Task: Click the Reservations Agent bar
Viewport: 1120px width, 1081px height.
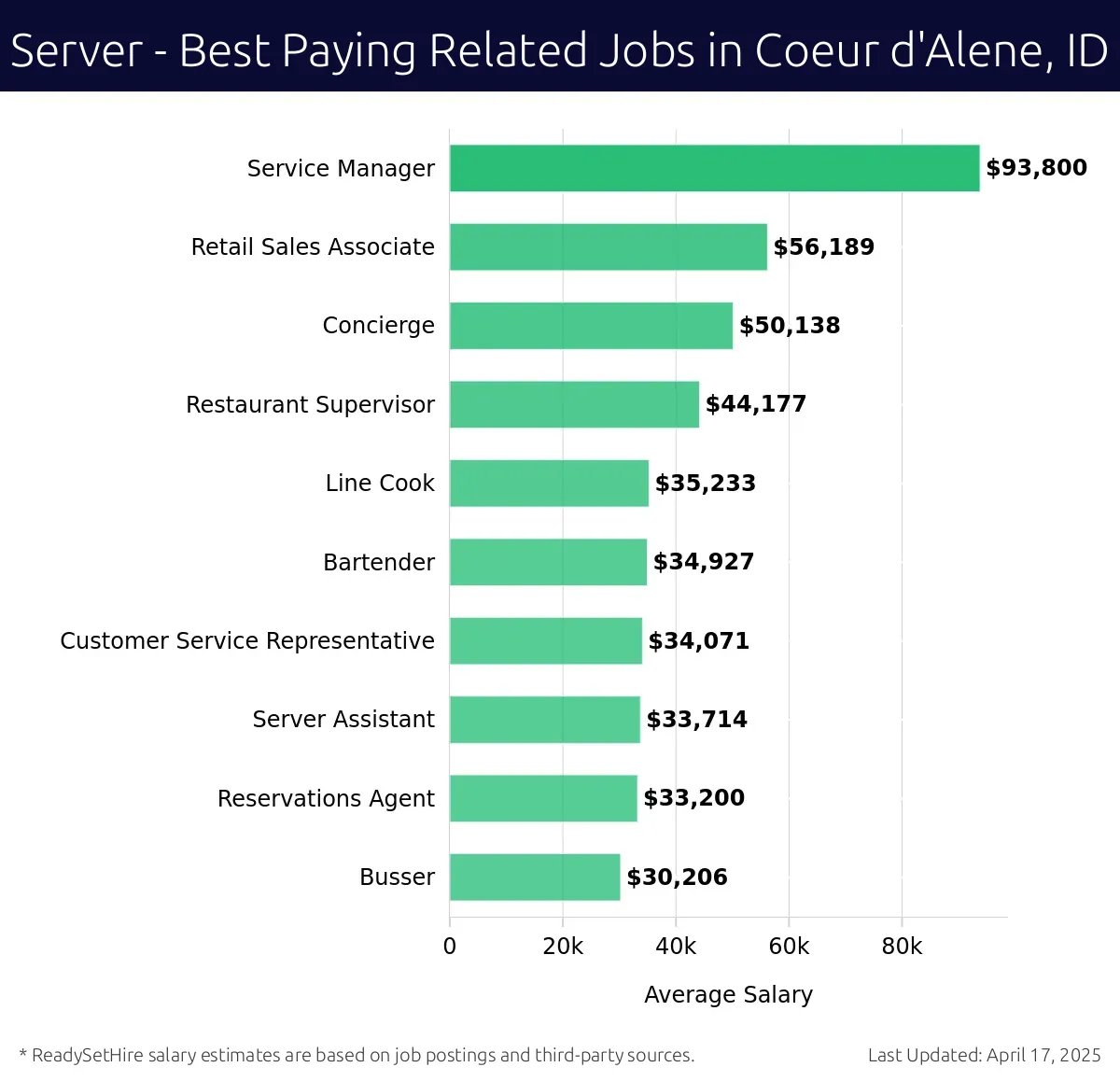Action: [543, 798]
